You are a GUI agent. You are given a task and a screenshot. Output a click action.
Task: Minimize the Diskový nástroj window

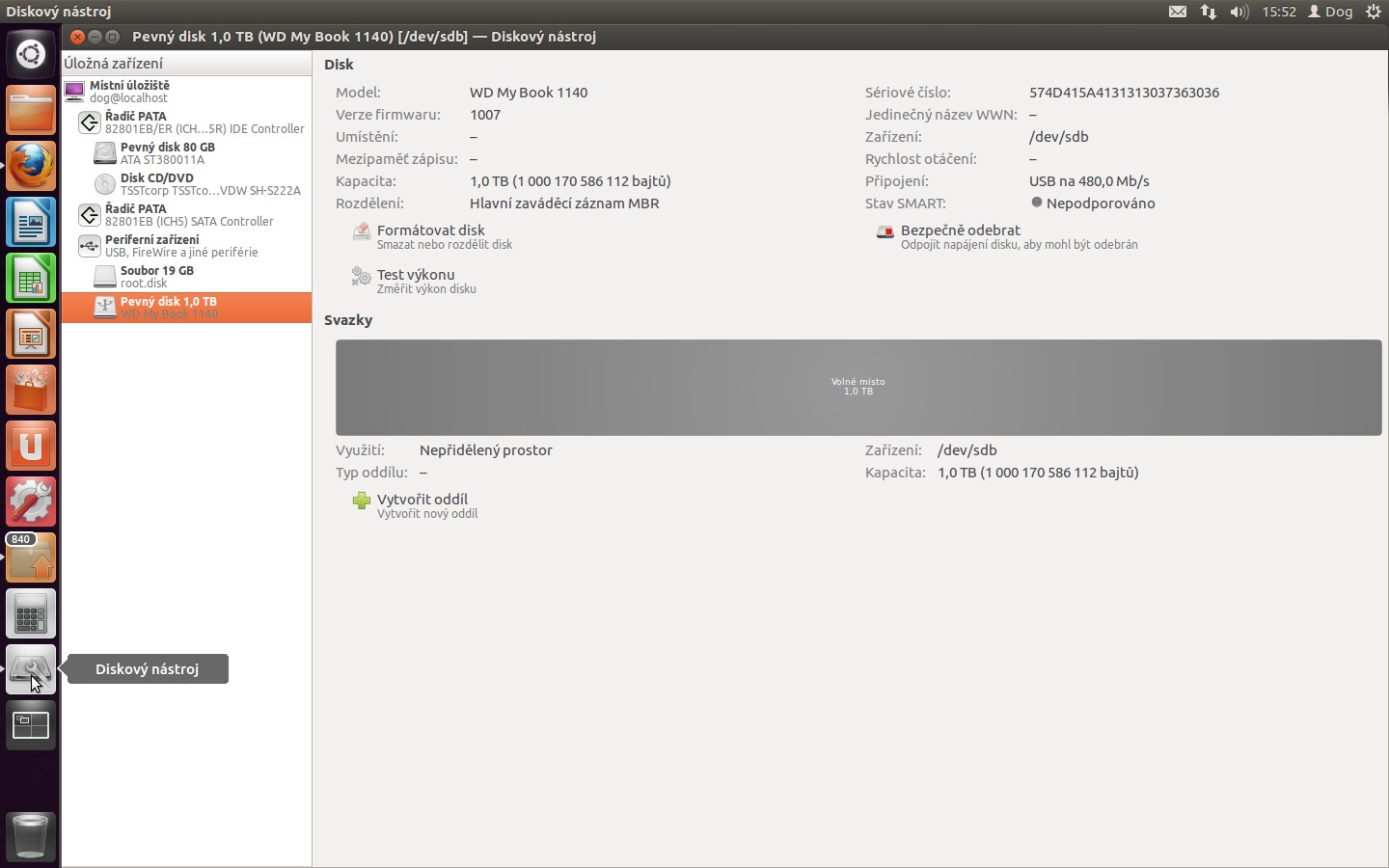(x=95, y=37)
